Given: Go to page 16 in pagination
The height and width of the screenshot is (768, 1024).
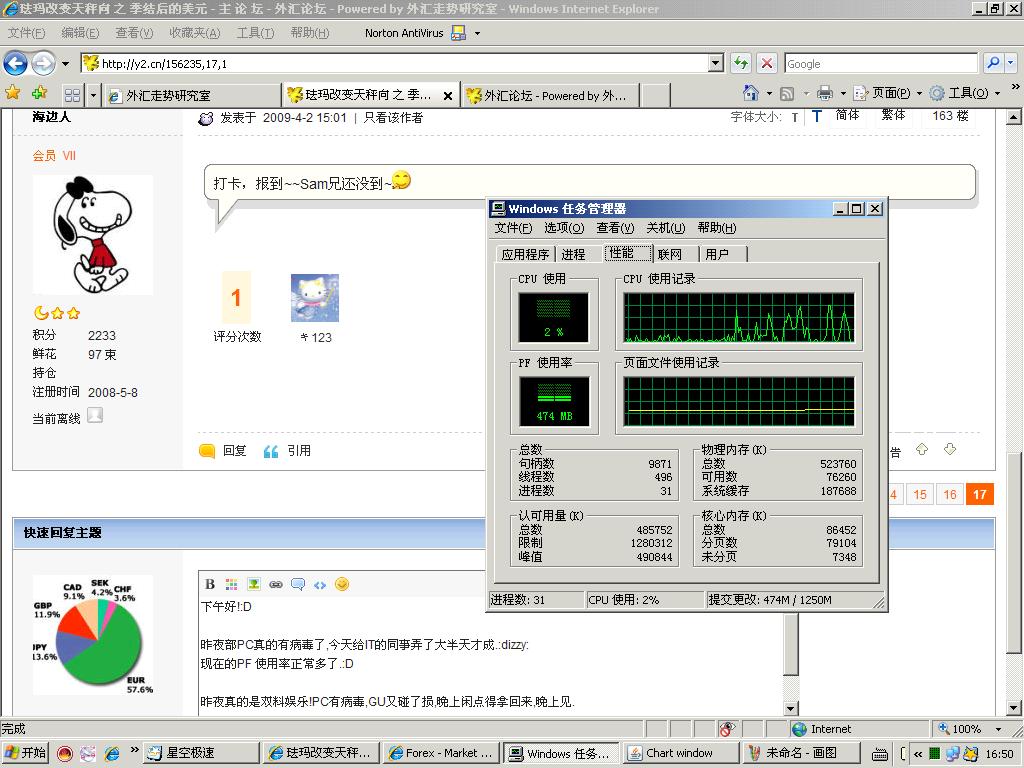Looking at the screenshot, I should pyautogui.click(x=950, y=494).
